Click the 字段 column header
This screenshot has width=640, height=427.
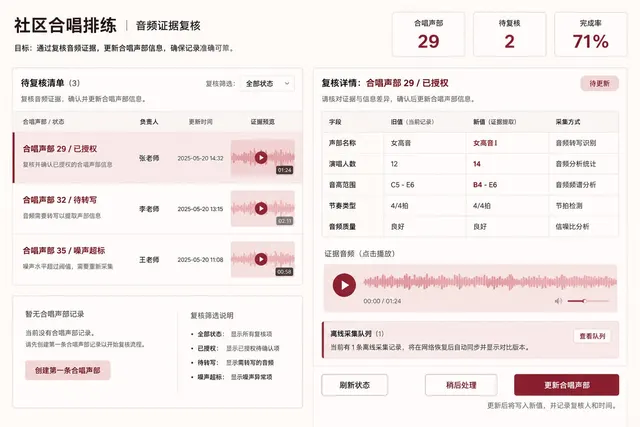coord(335,122)
